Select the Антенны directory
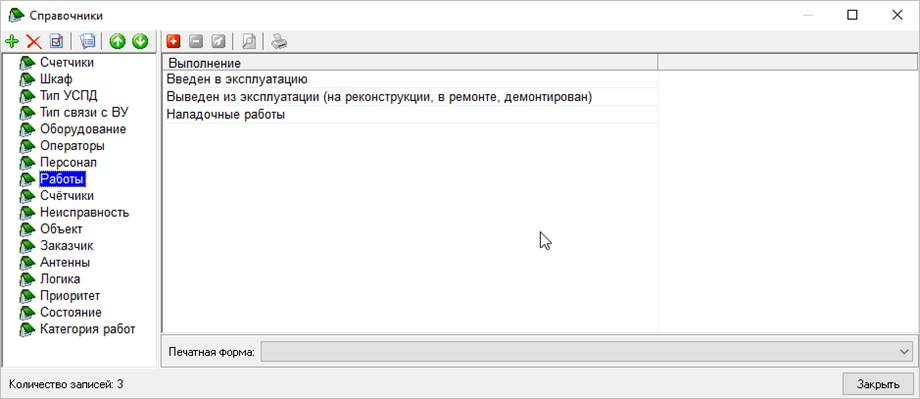The width and height of the screenshot is (920, 399). pyautogui.click(x=65, y=262)
